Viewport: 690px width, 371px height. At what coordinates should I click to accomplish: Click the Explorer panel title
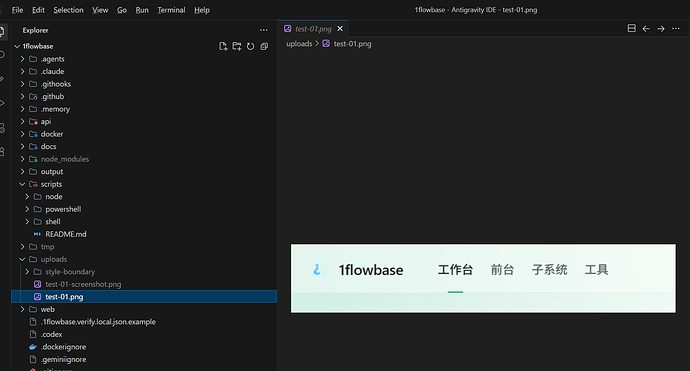point(35,30)
